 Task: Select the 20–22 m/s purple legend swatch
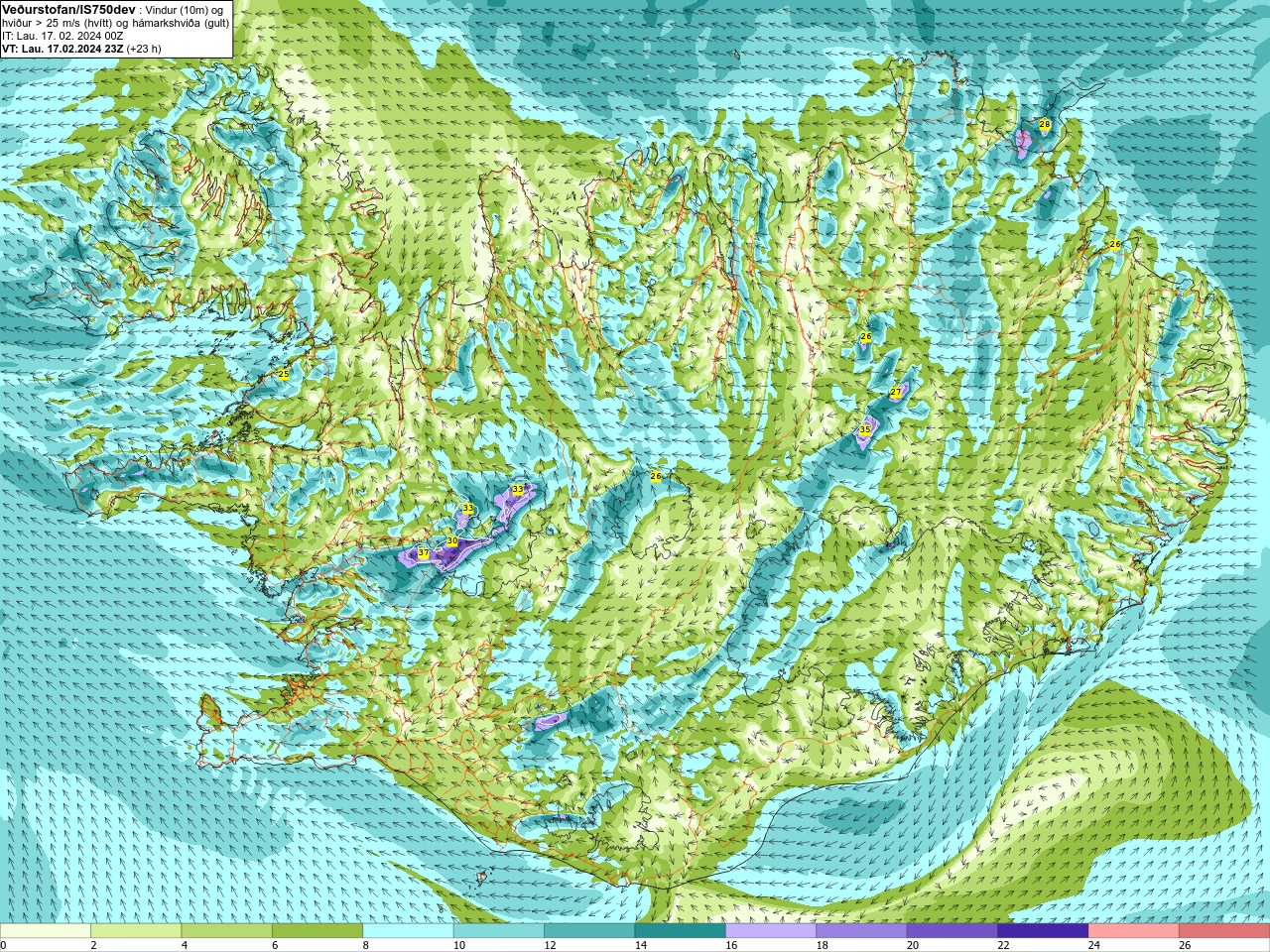(952, 931)
